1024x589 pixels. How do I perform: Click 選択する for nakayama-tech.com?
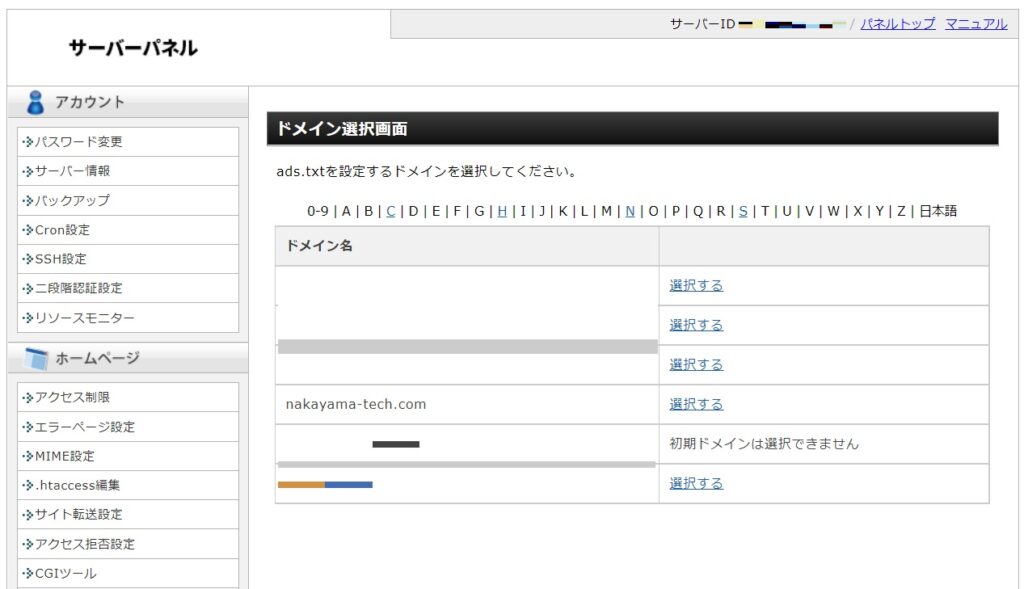pos(696,404)
